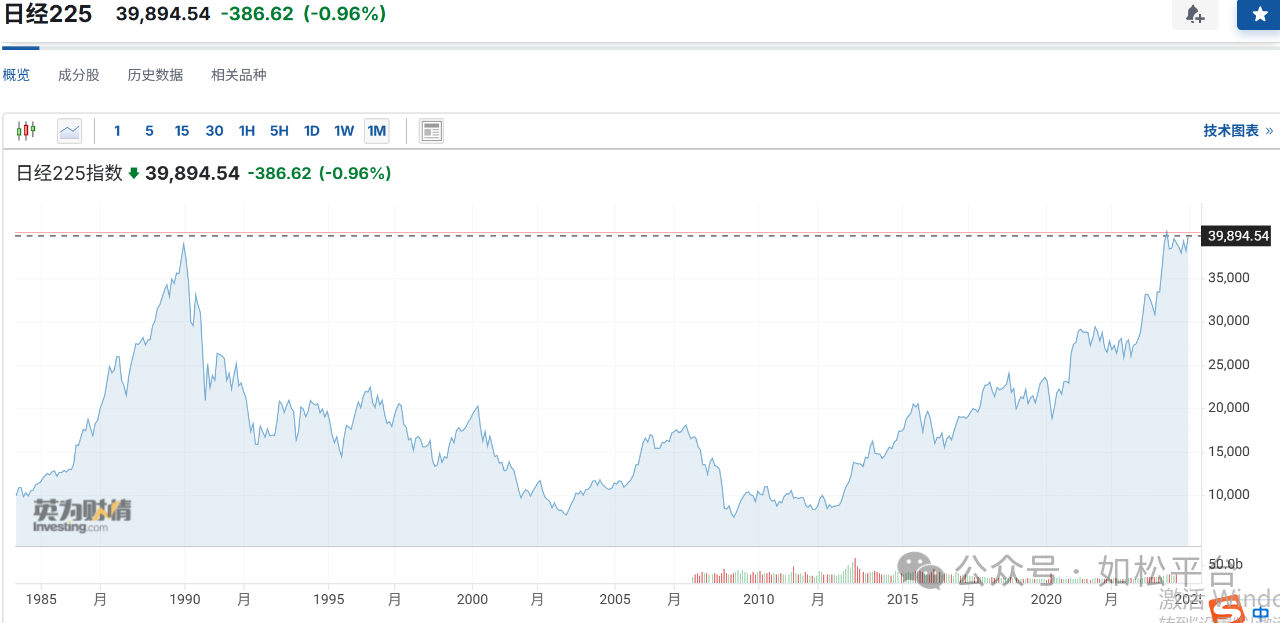Open the 历史数据 tab
This screenshot has height=623, width=1280.
click(x=155, y=75)
